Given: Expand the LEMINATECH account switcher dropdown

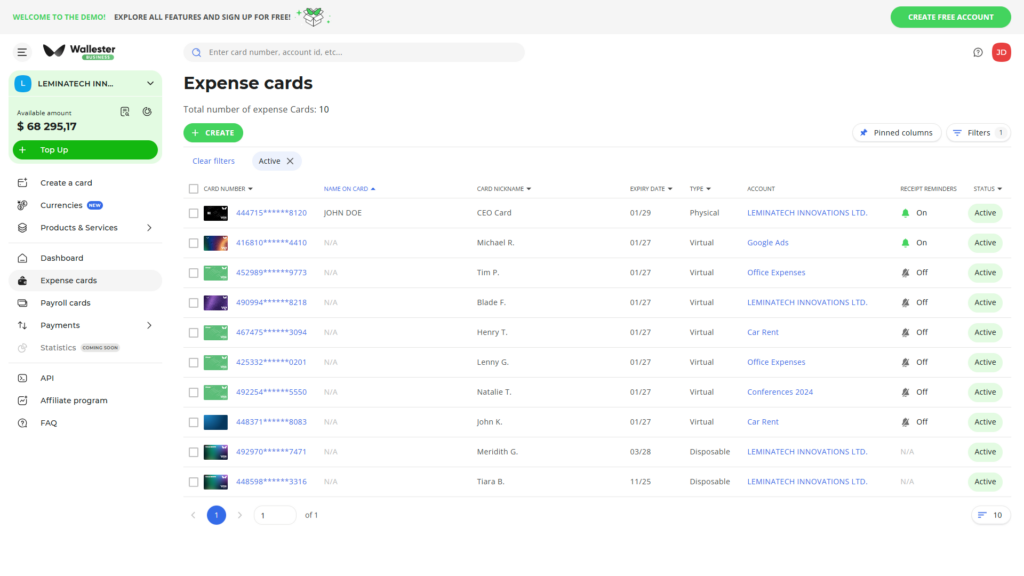Looking at the screenshot, I should [150, 84].
